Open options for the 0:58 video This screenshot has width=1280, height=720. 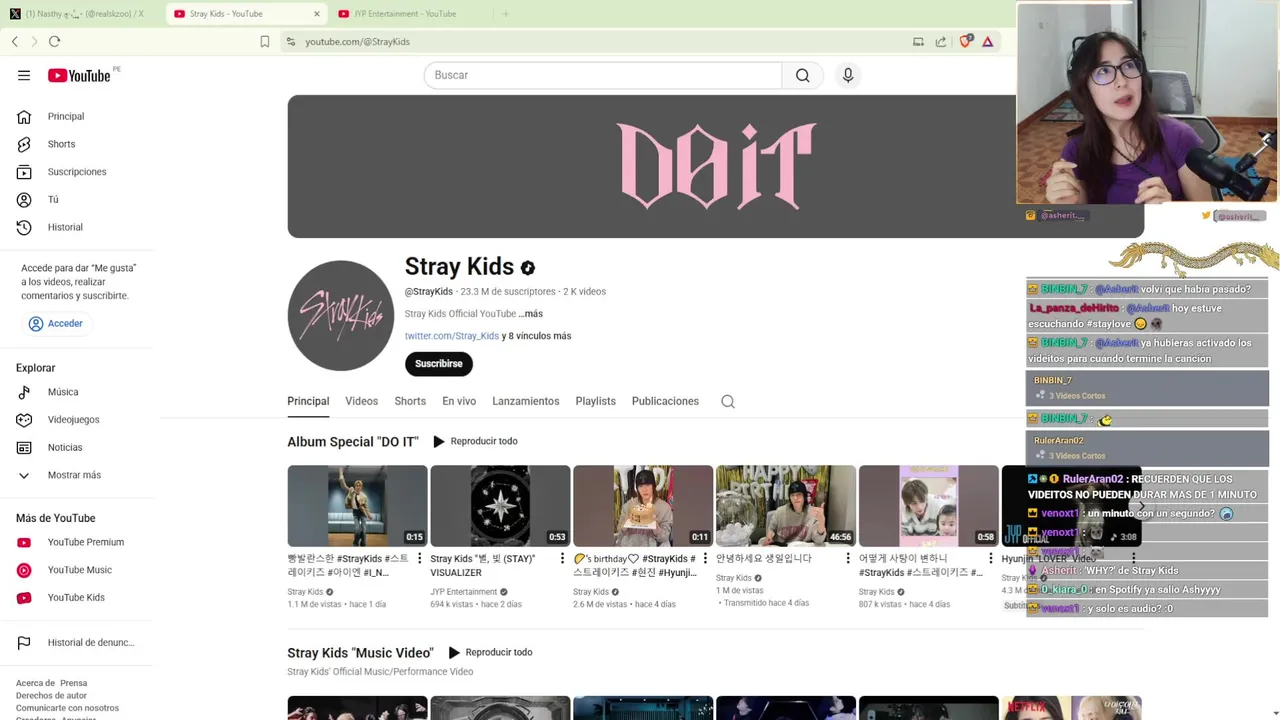[x=991, y=559]
